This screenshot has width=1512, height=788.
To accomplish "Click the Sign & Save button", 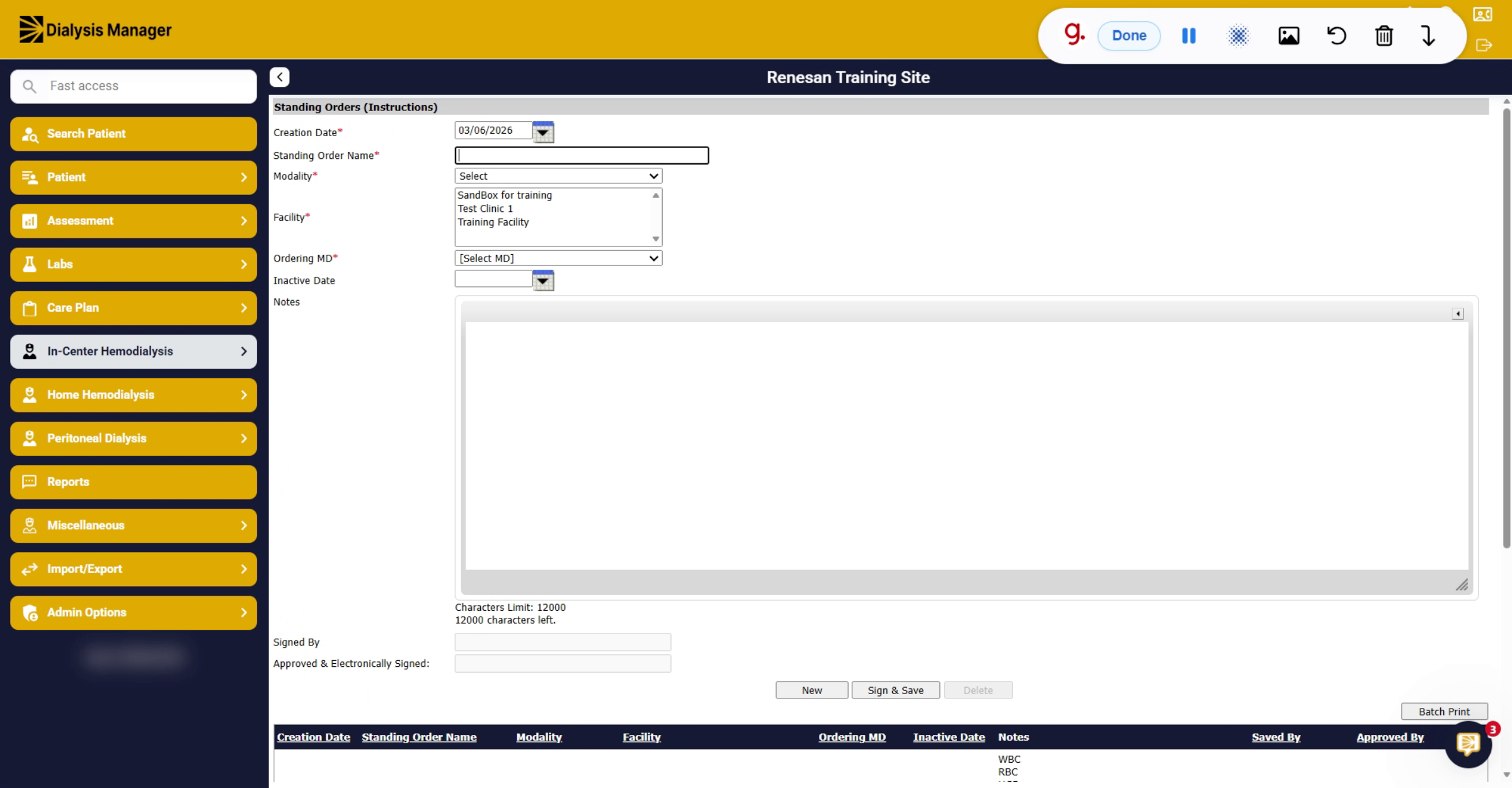I will (x=895, y=690).
